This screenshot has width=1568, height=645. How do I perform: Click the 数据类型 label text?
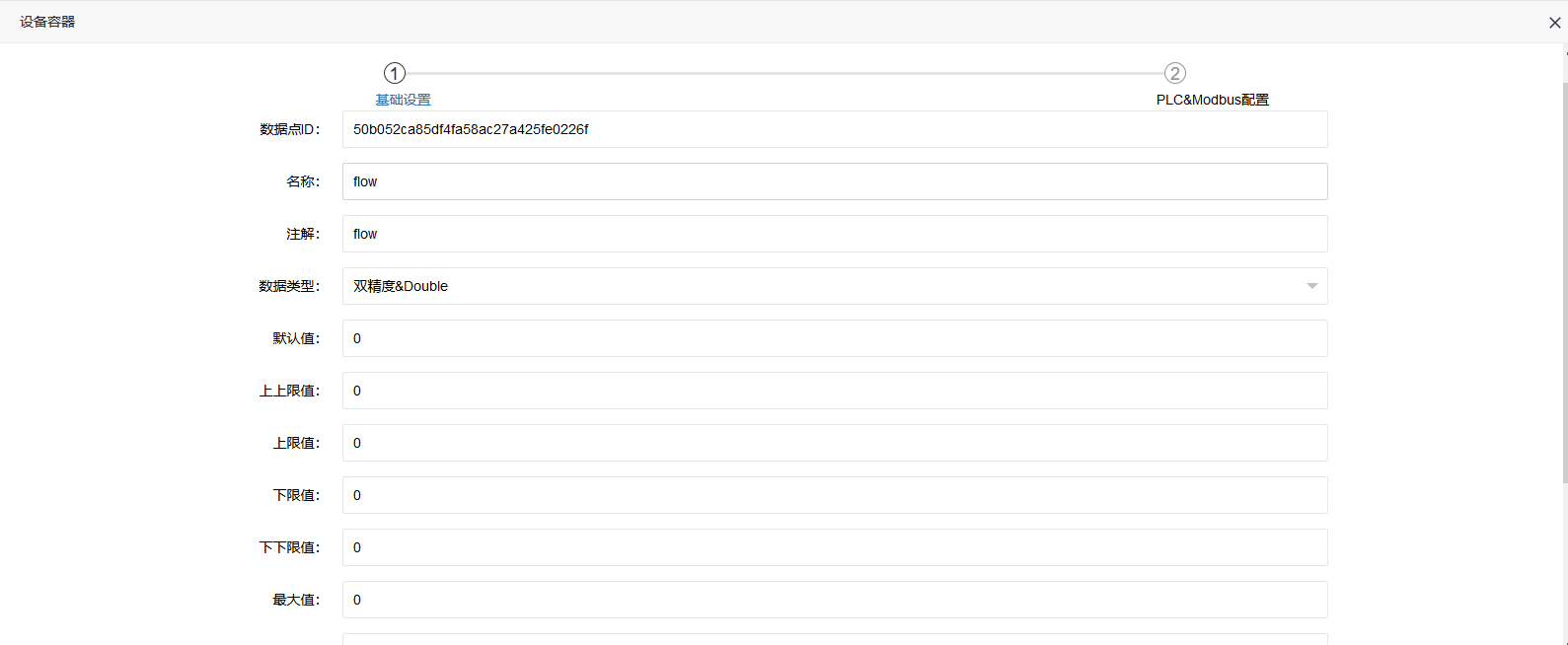point(289,286)
